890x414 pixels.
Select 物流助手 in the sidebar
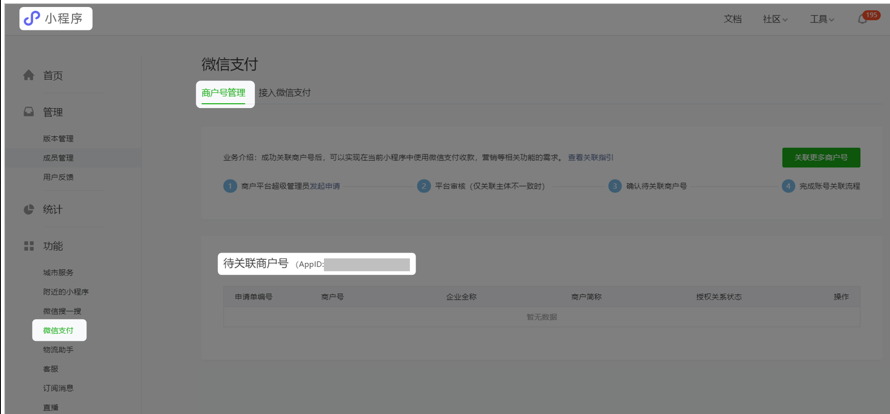58,350
